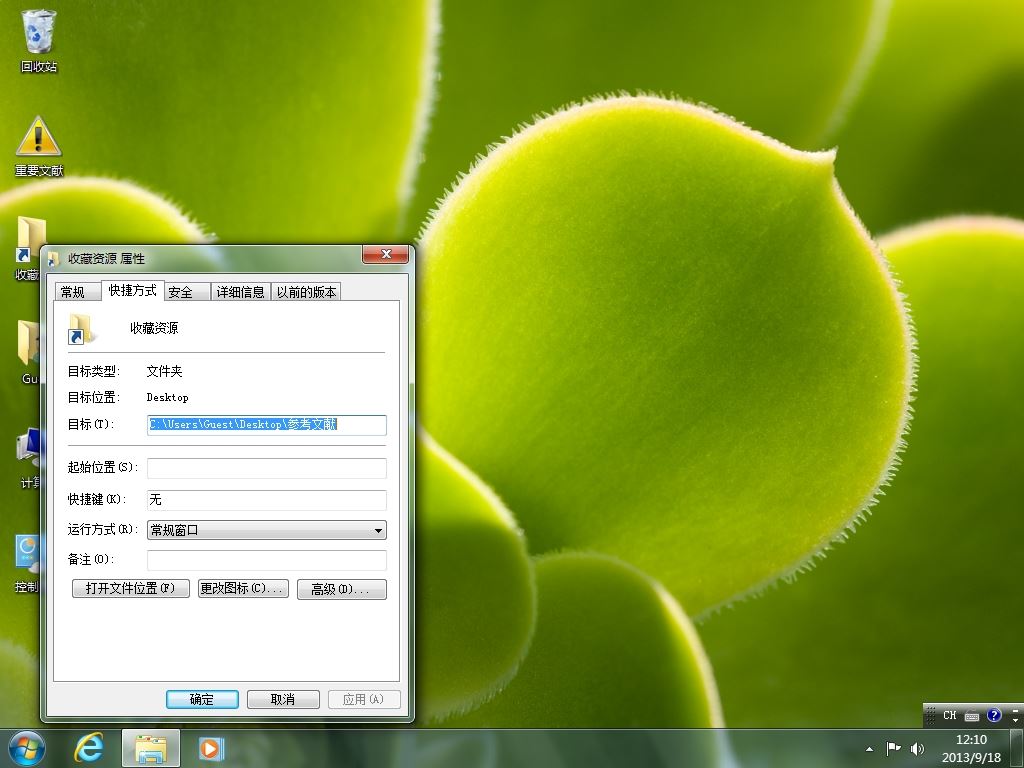Open the Windows Start menu
1024x768 pixels.
click(x=27, y=748)
